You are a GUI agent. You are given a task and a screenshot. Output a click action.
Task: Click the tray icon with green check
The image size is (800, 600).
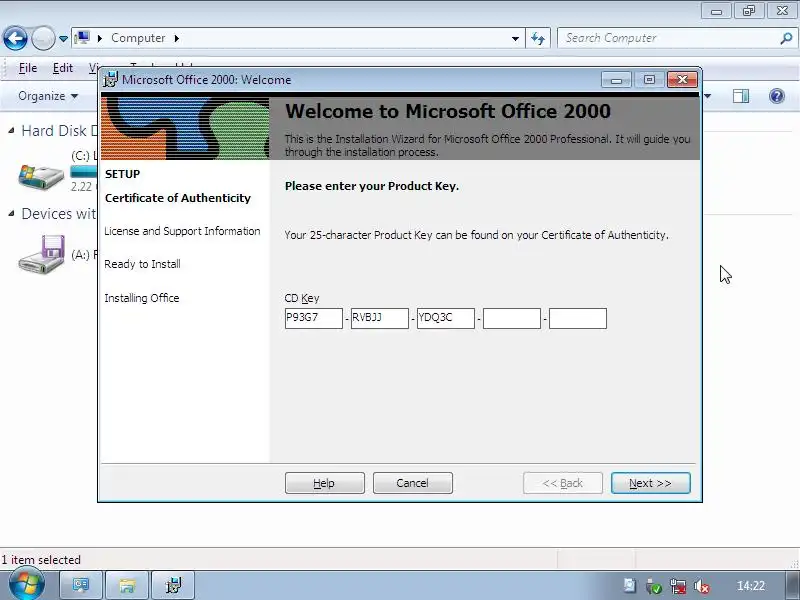[x=654, y=586]
